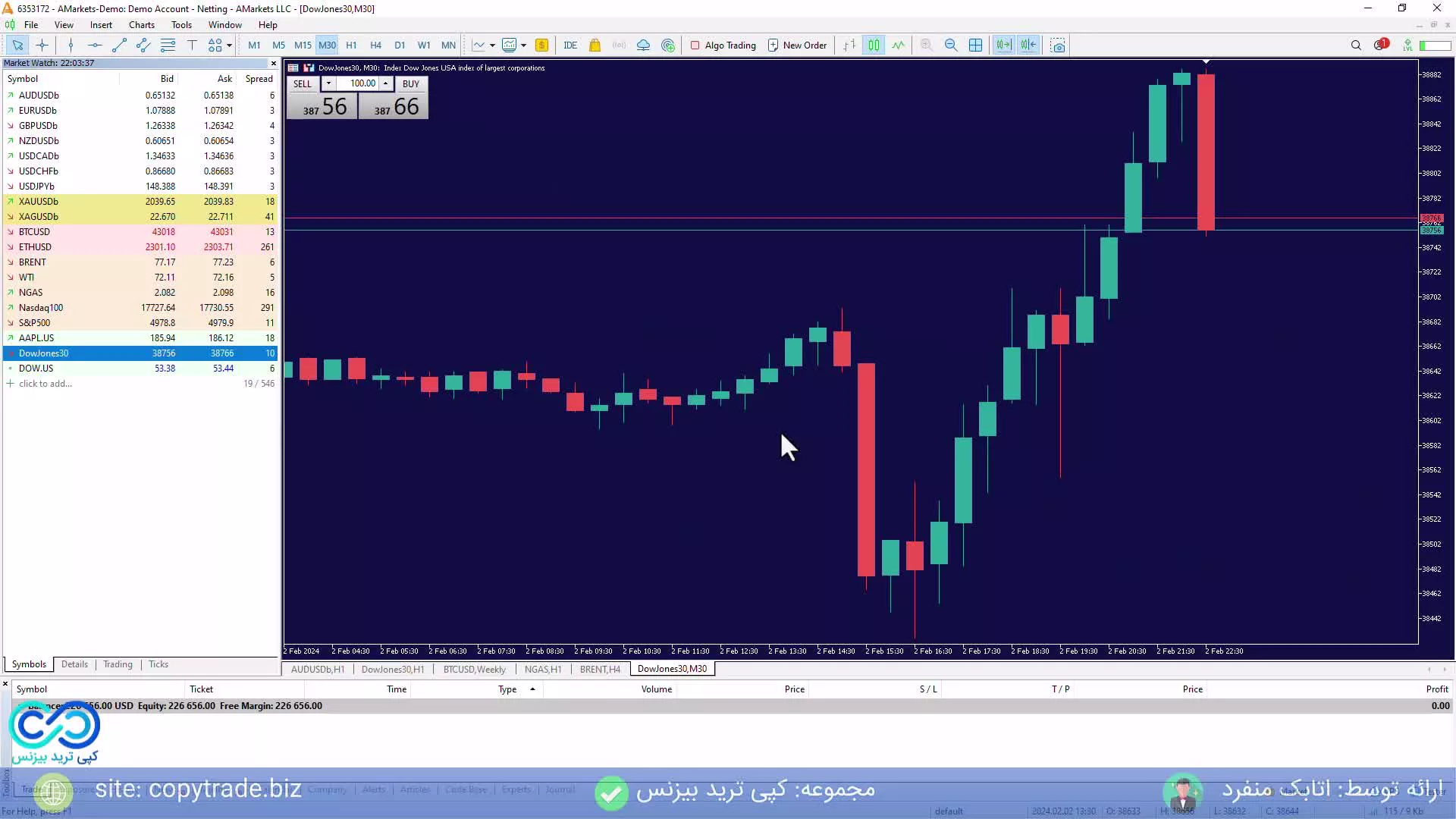Viewport: 1456px width, 819px height.
Task: Click the LVL connection level icon
Action: (1407, 45)
